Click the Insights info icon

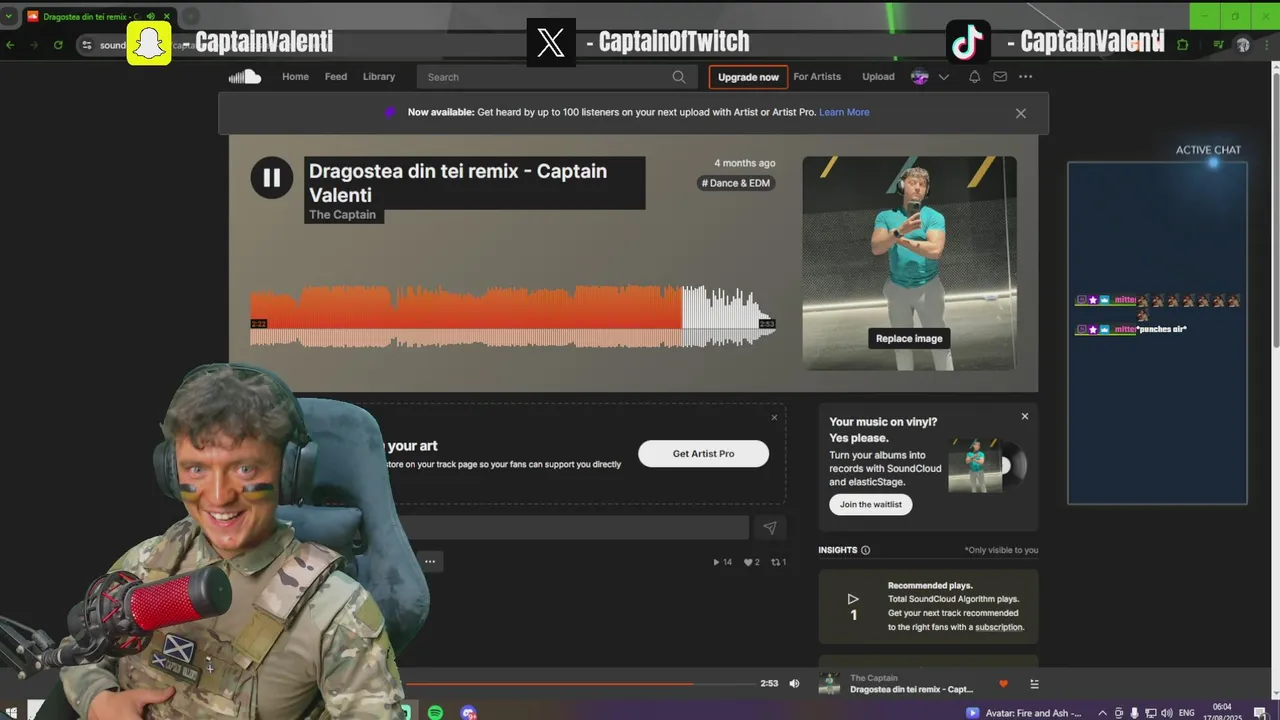865,550
